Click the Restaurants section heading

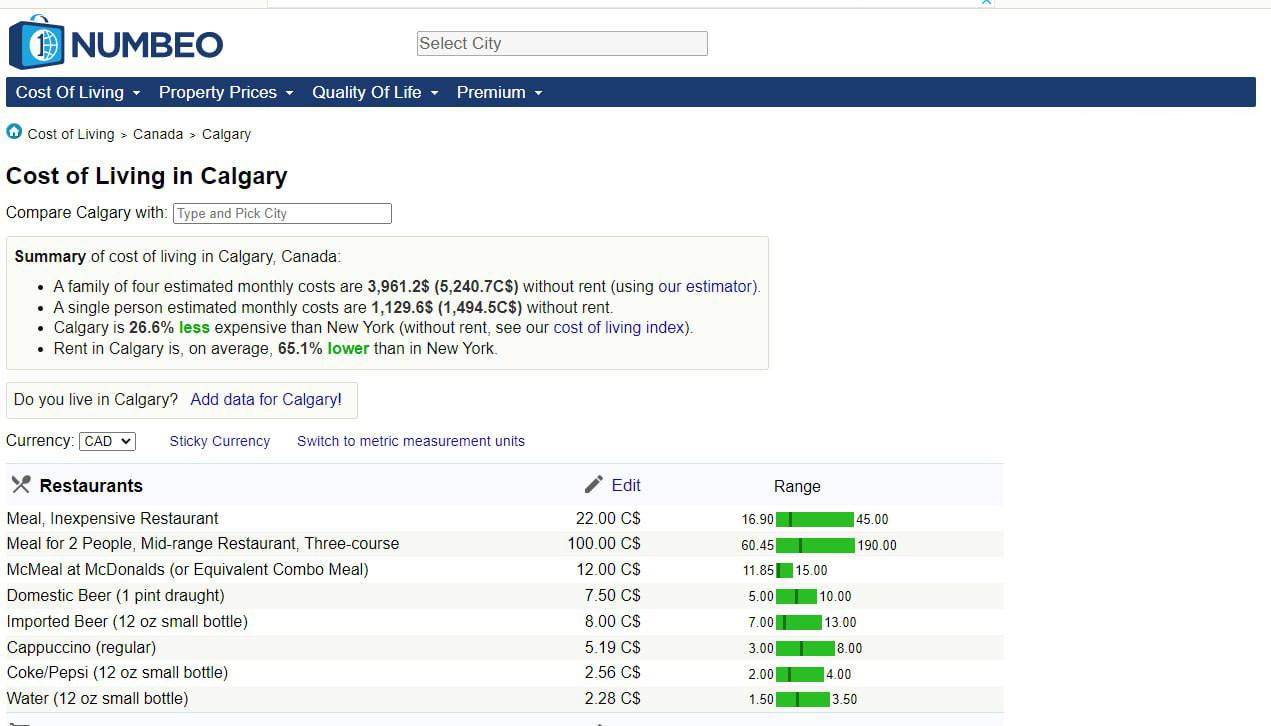point(91,486)
